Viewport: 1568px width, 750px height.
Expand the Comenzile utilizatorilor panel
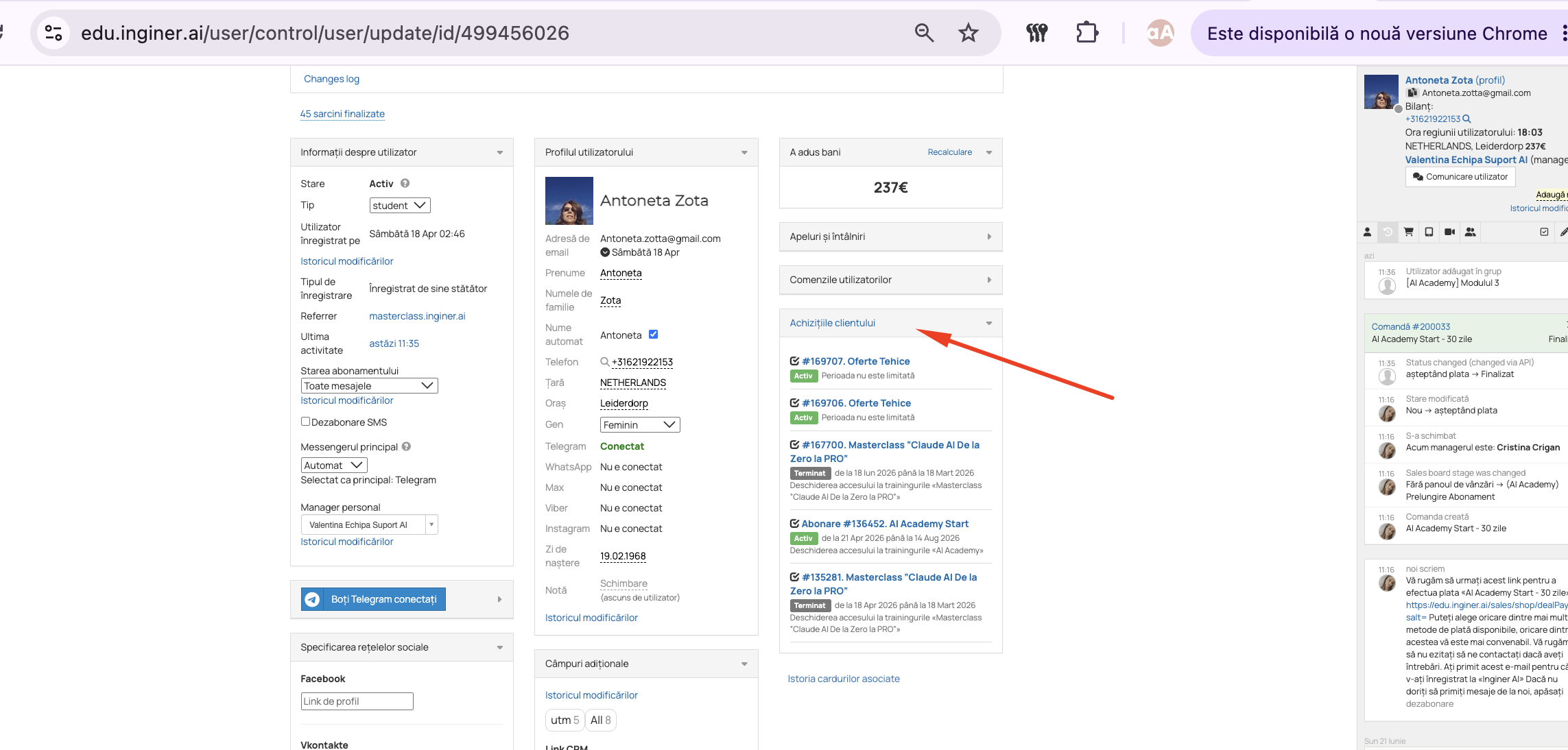click(890, 280)
